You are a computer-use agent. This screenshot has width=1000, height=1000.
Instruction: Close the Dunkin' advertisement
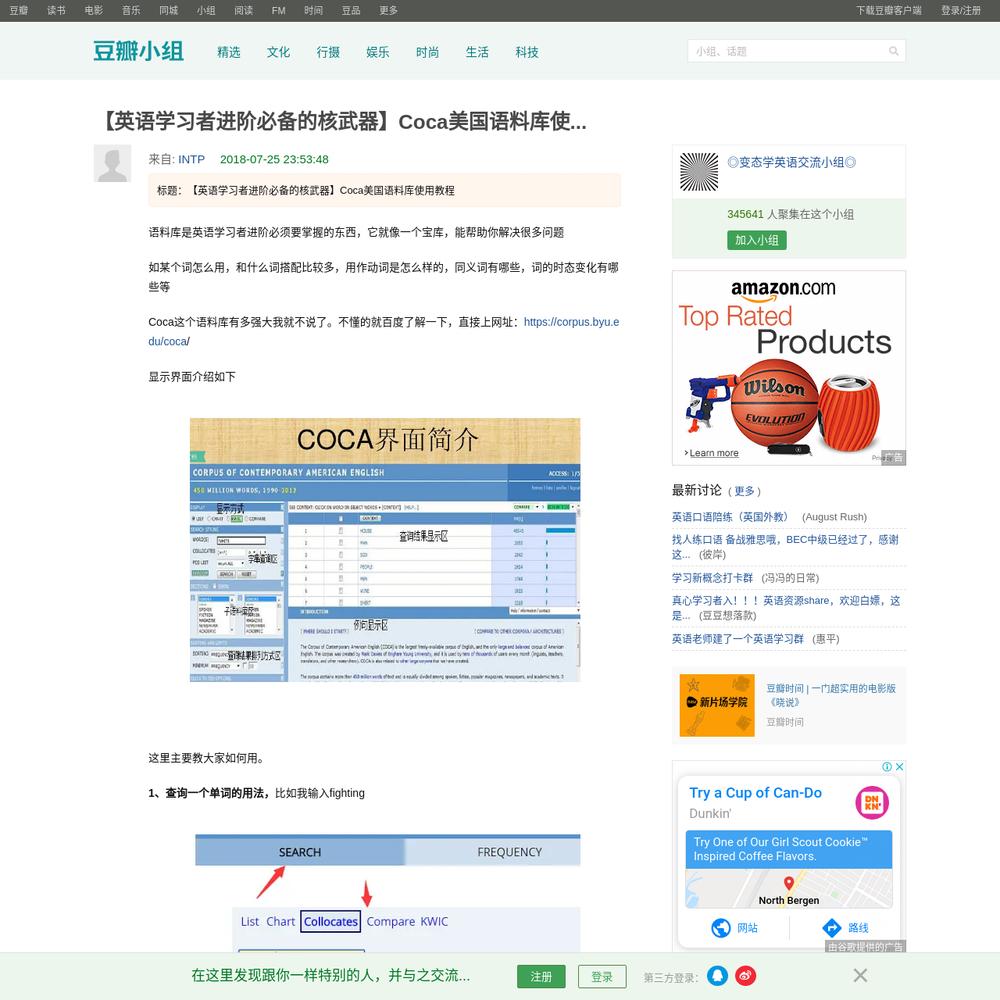coord(899,767)
